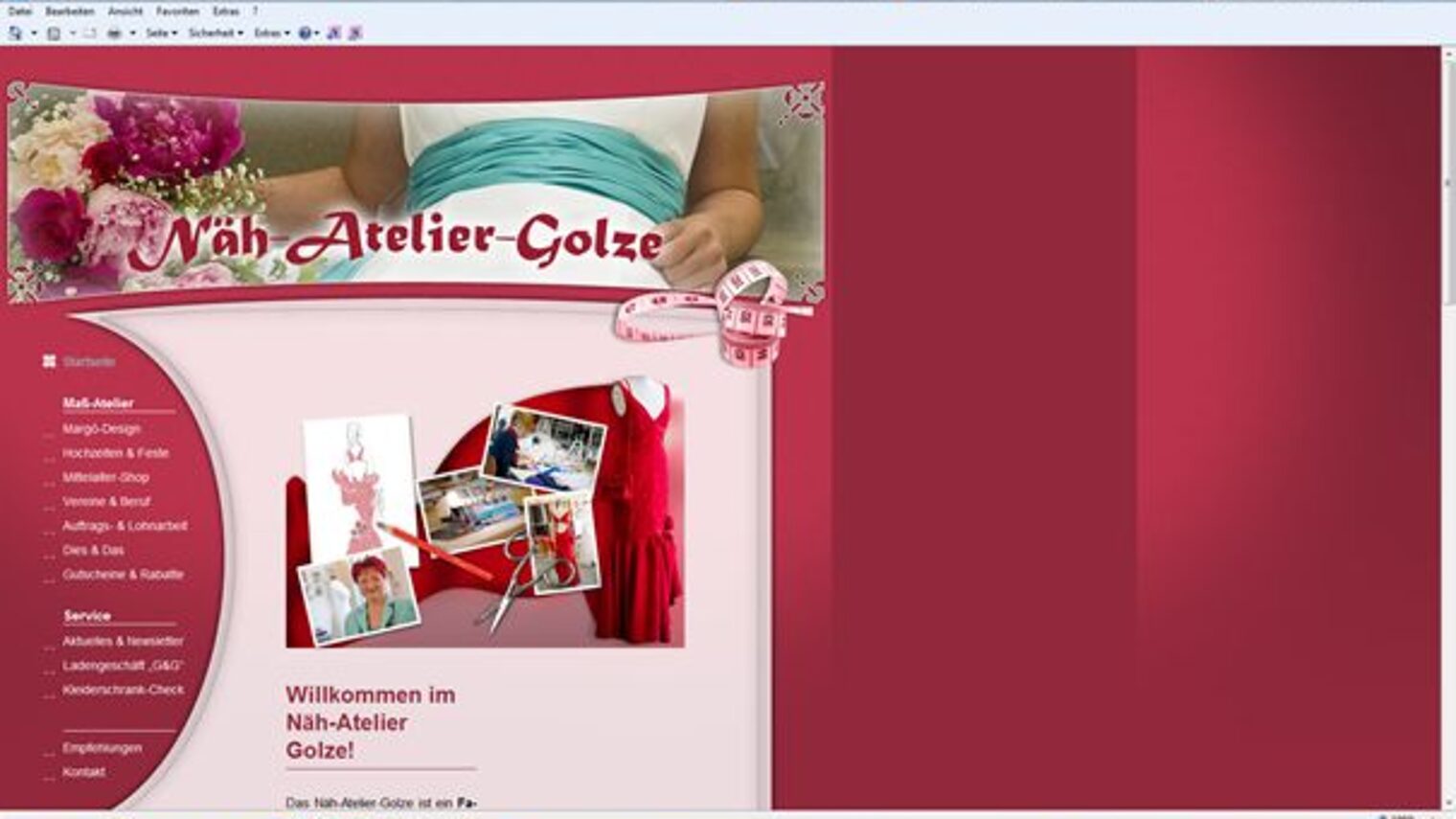
Task: Click the Startseite icon in sidebar
Action: 49,361
